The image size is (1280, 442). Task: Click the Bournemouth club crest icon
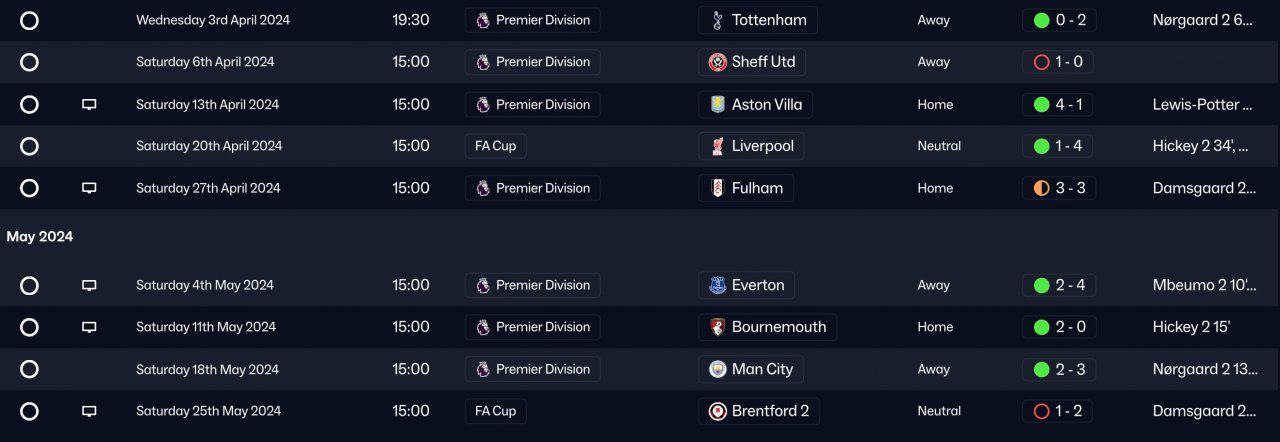click(717, 327)
